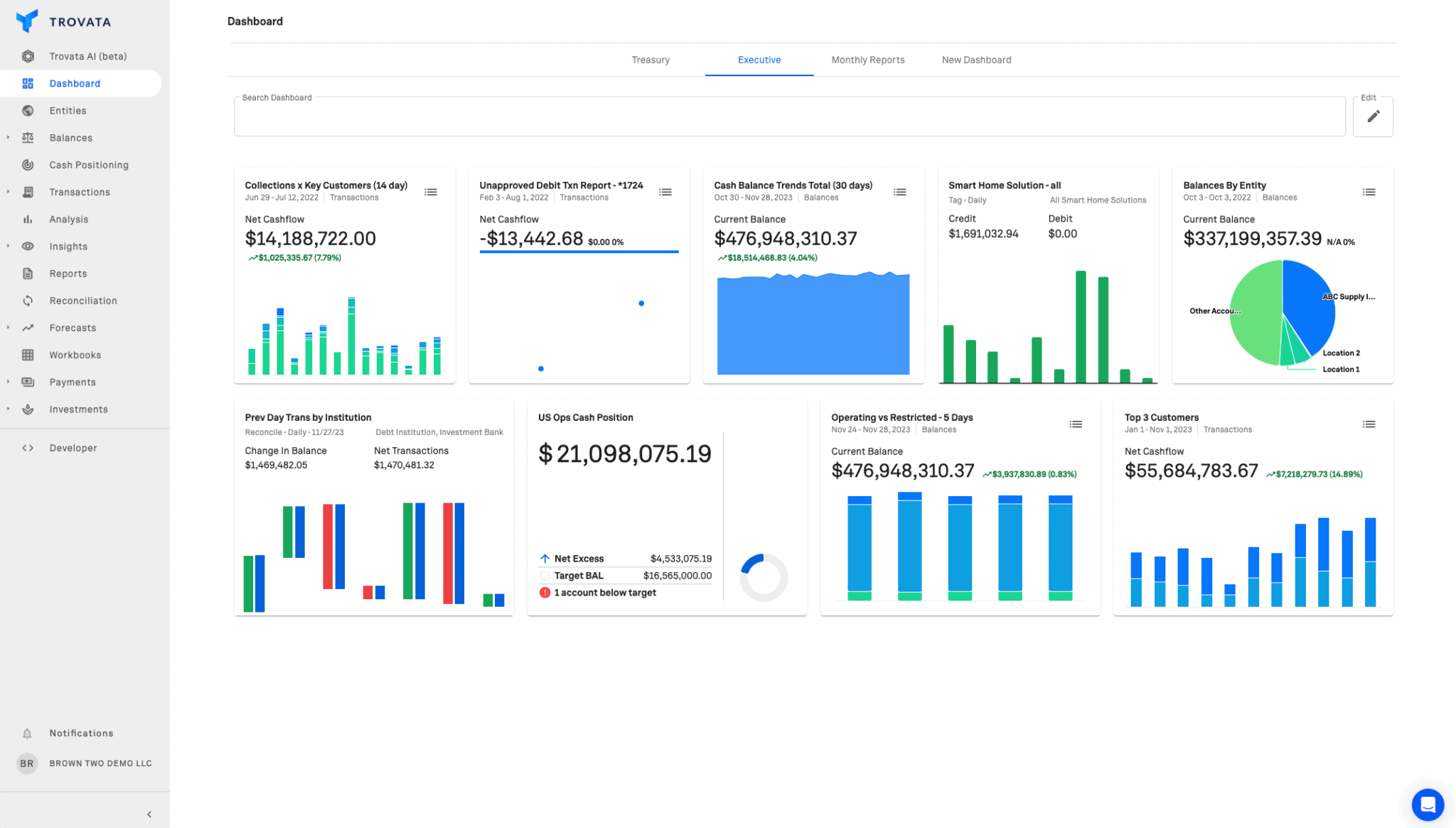Open the Monthly Reports tab
The width and height of the screenshot is (1456, 828).
tap(867, 60)
